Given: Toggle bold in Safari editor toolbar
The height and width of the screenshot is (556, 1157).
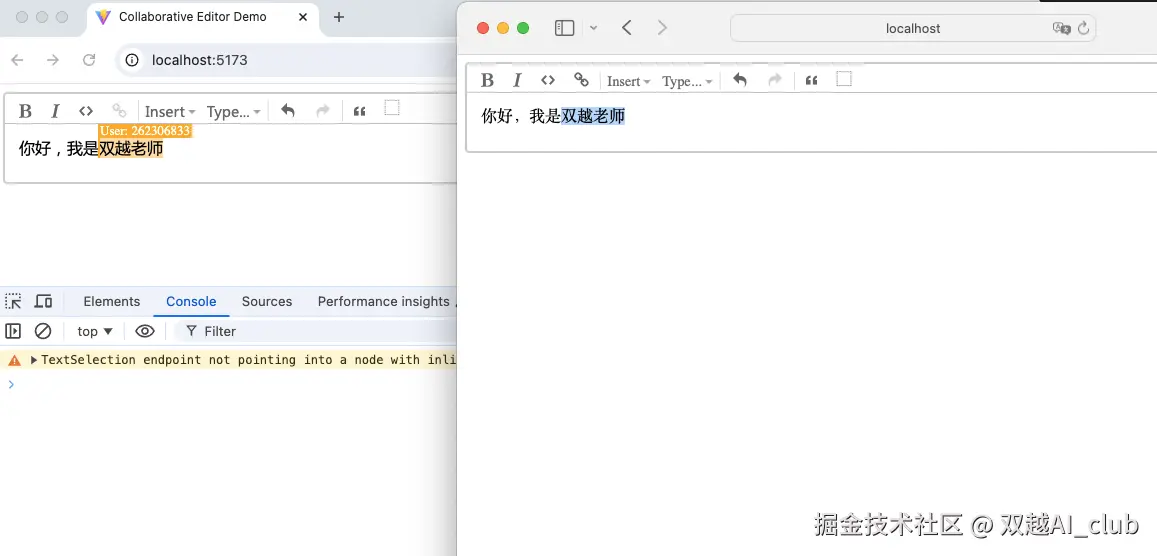Looking at the screenshot, I should point(487,80).
